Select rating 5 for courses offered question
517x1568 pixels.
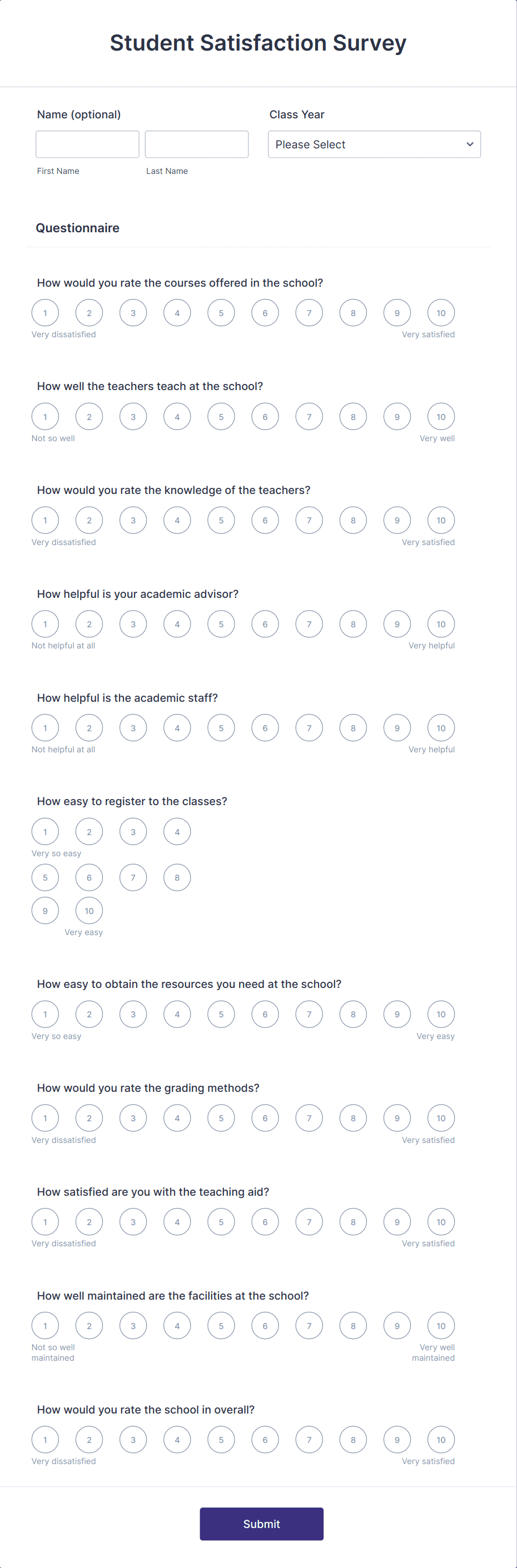[221, 313]
